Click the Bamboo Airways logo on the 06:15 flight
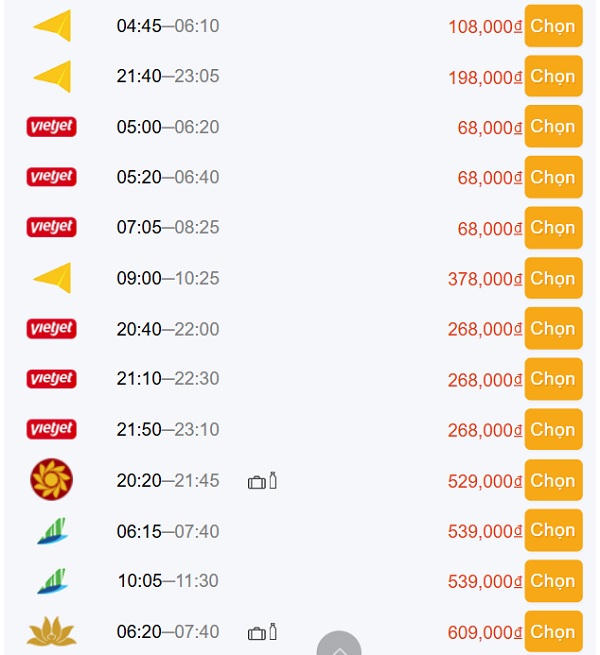Image resolution: width=600 pixels, height=655 pixels. 52,531
